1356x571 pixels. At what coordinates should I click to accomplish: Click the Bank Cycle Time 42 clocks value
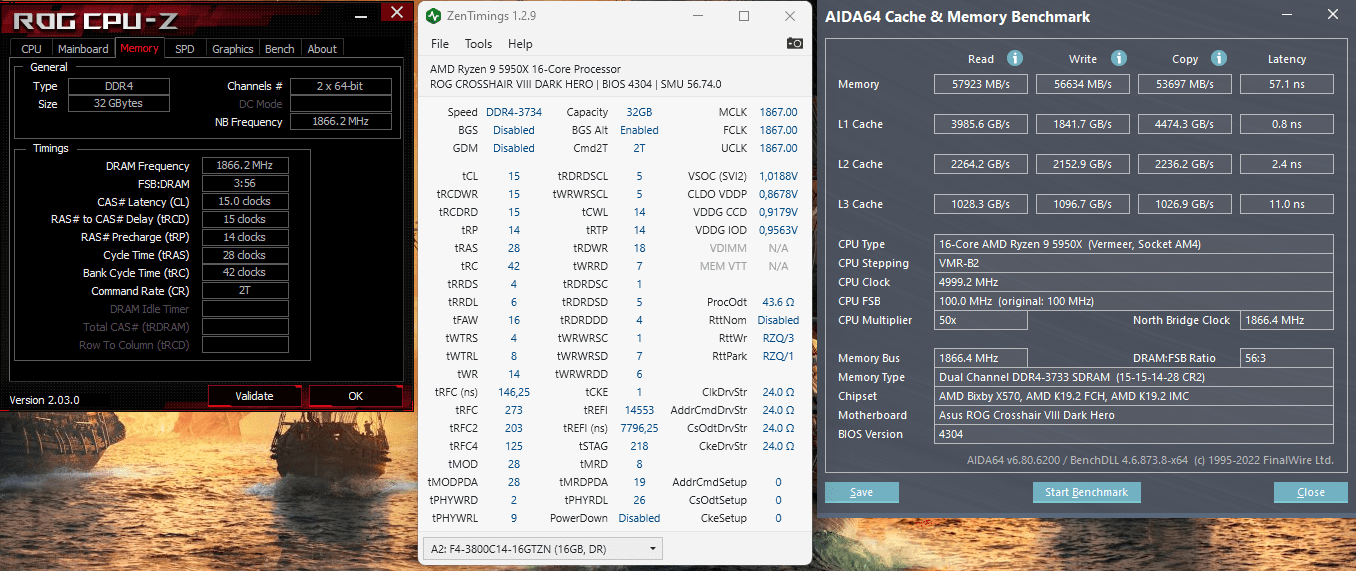tap(245, 272)
